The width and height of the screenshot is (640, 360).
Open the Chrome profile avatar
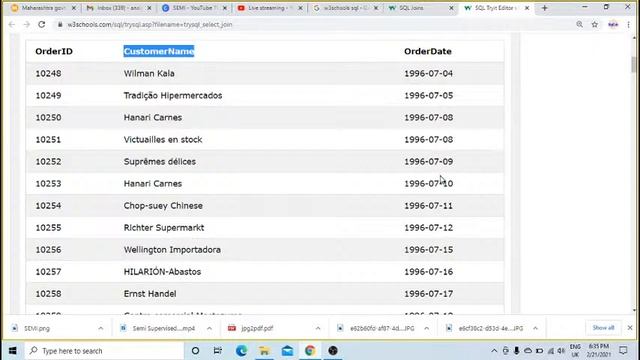[x=613, y=24]
